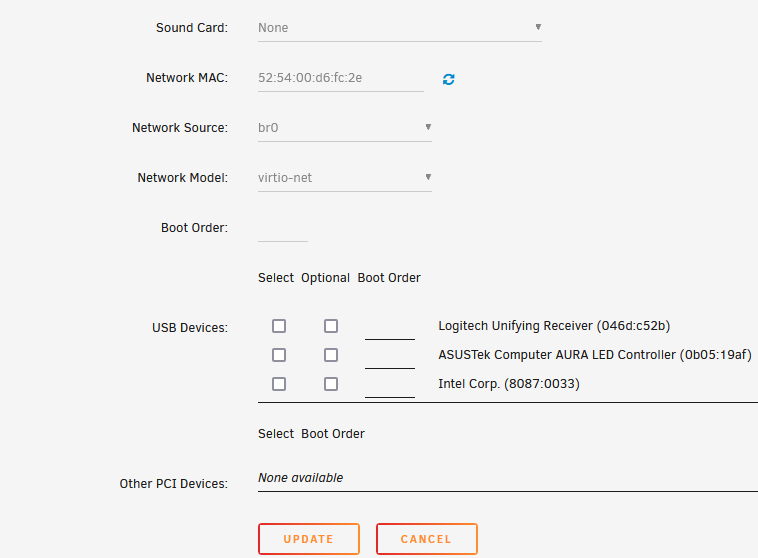Tick Select checkbox for ASUSTek AURA LED Controller
Screen dimensions: 758x558
click(x=279, y=355)
